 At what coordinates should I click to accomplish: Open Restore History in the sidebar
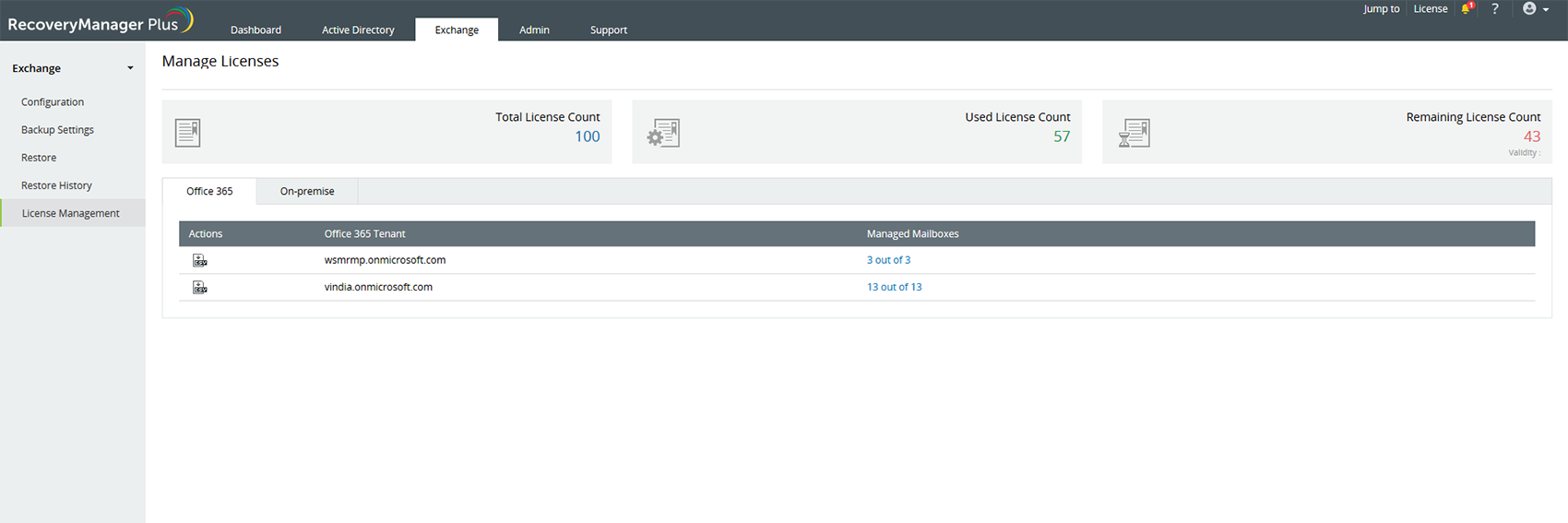pos(56,185)
